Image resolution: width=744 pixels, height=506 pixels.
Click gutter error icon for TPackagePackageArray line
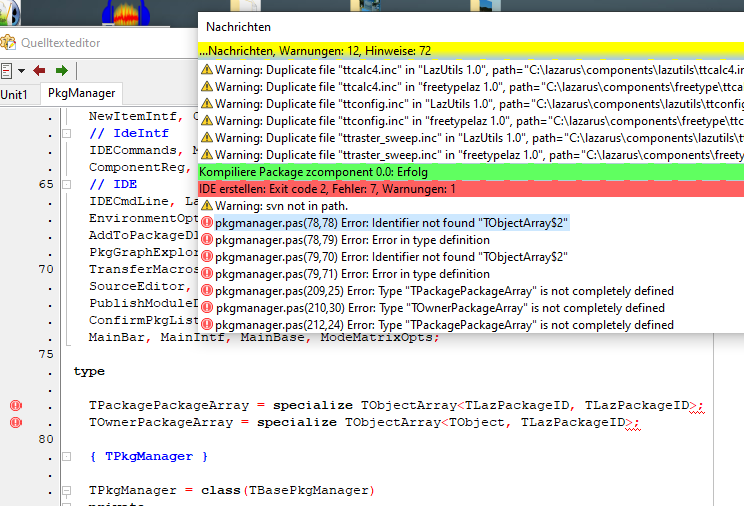(x=15, y=406)
